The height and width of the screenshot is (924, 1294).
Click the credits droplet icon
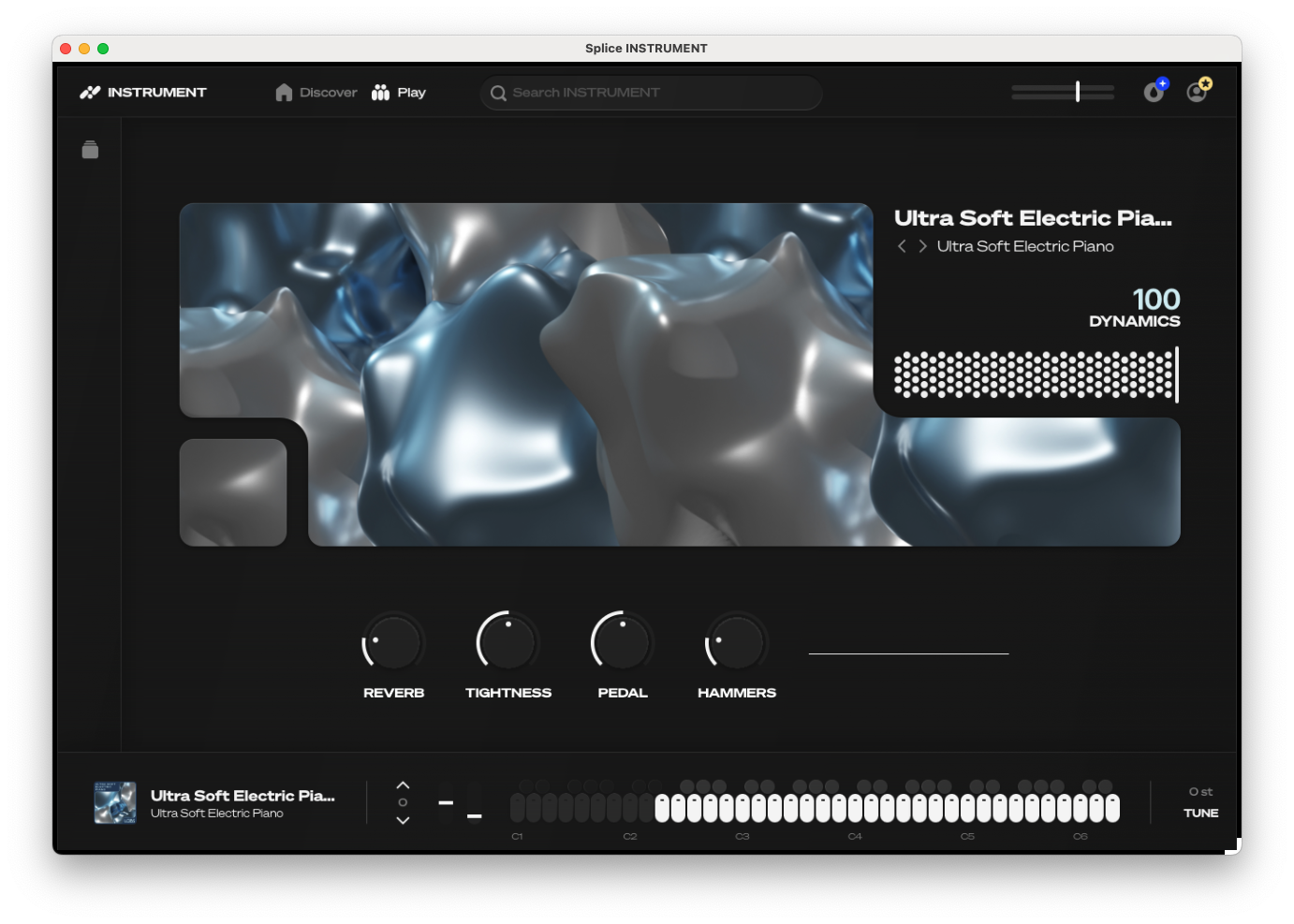click(1154, 92)
